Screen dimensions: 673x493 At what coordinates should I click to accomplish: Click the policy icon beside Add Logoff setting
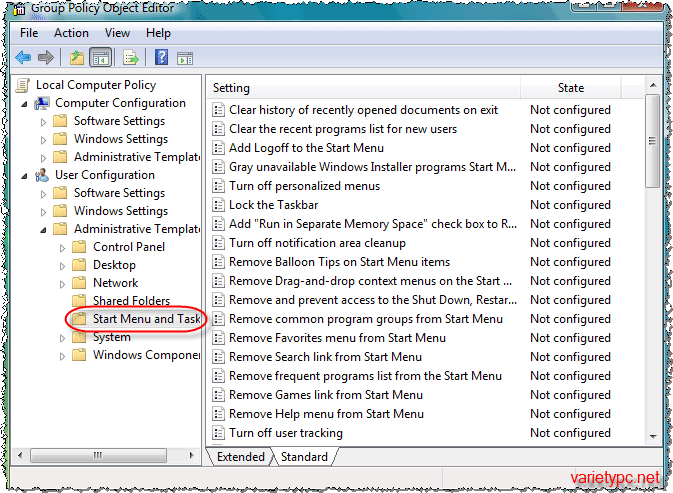coord(218,148)
